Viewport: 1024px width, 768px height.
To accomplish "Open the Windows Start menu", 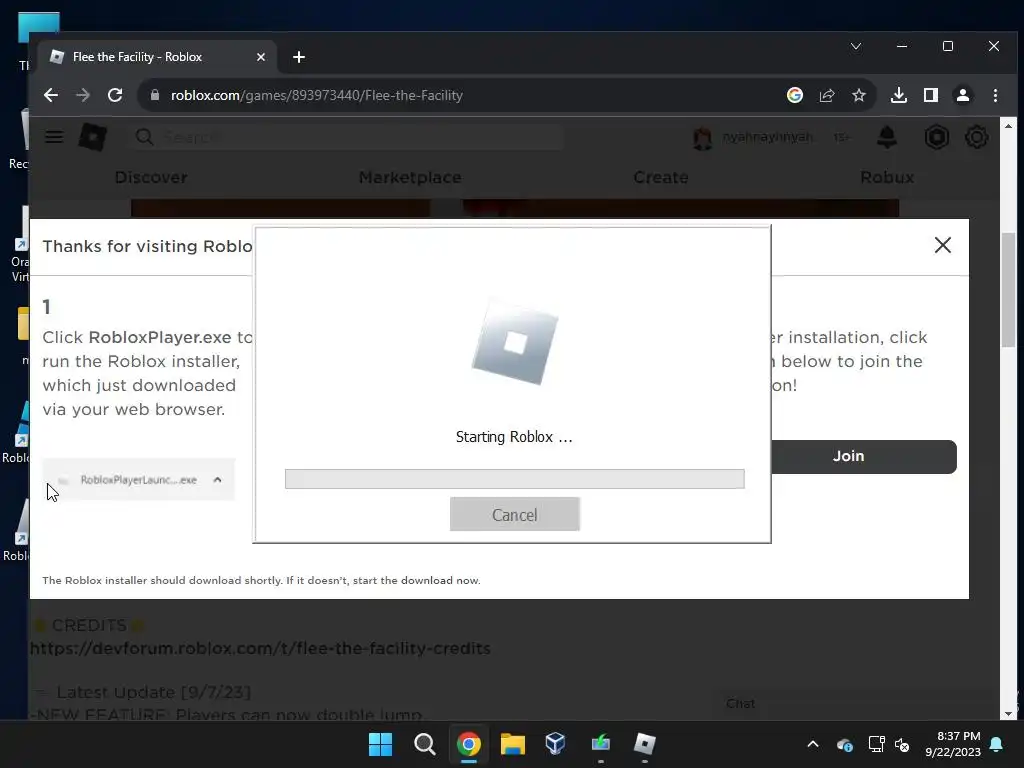I will [381, 744].
